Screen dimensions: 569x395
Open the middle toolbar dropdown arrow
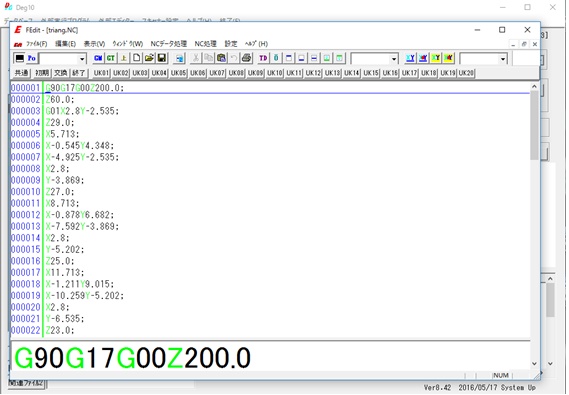coord(394,59)
